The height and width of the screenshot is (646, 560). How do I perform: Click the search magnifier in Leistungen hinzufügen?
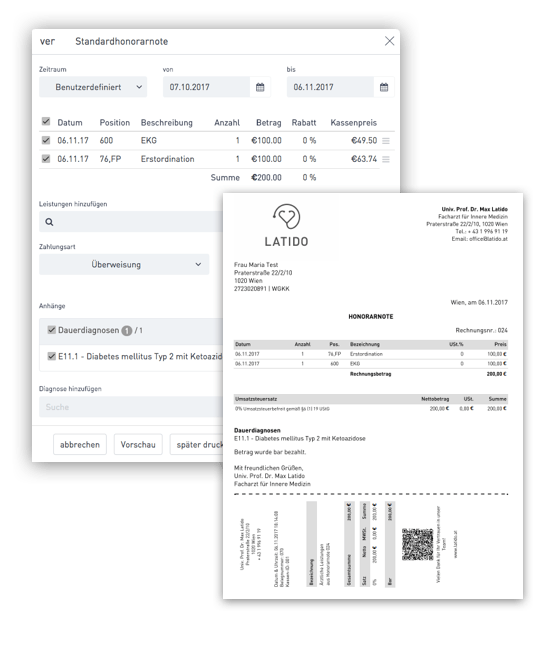(x=49, y=222)
